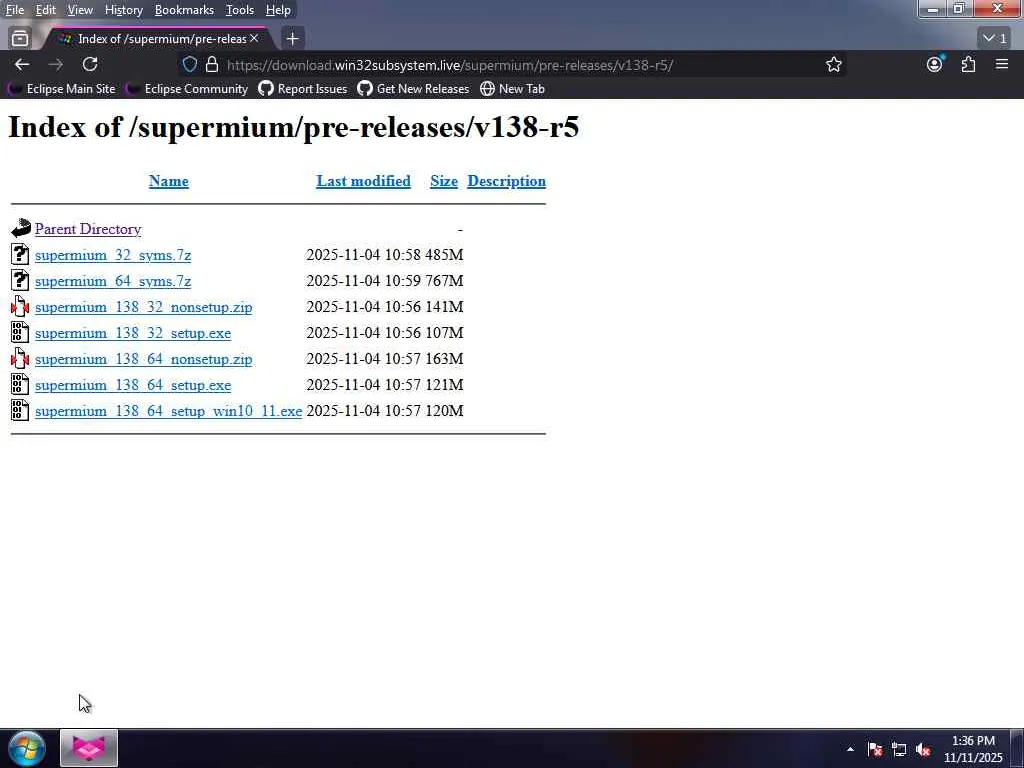Image resolution: width=1024 pixels, height=768 pixels.
Task: Show hidden tray icons arrow
Action: [x=850, y=749]
